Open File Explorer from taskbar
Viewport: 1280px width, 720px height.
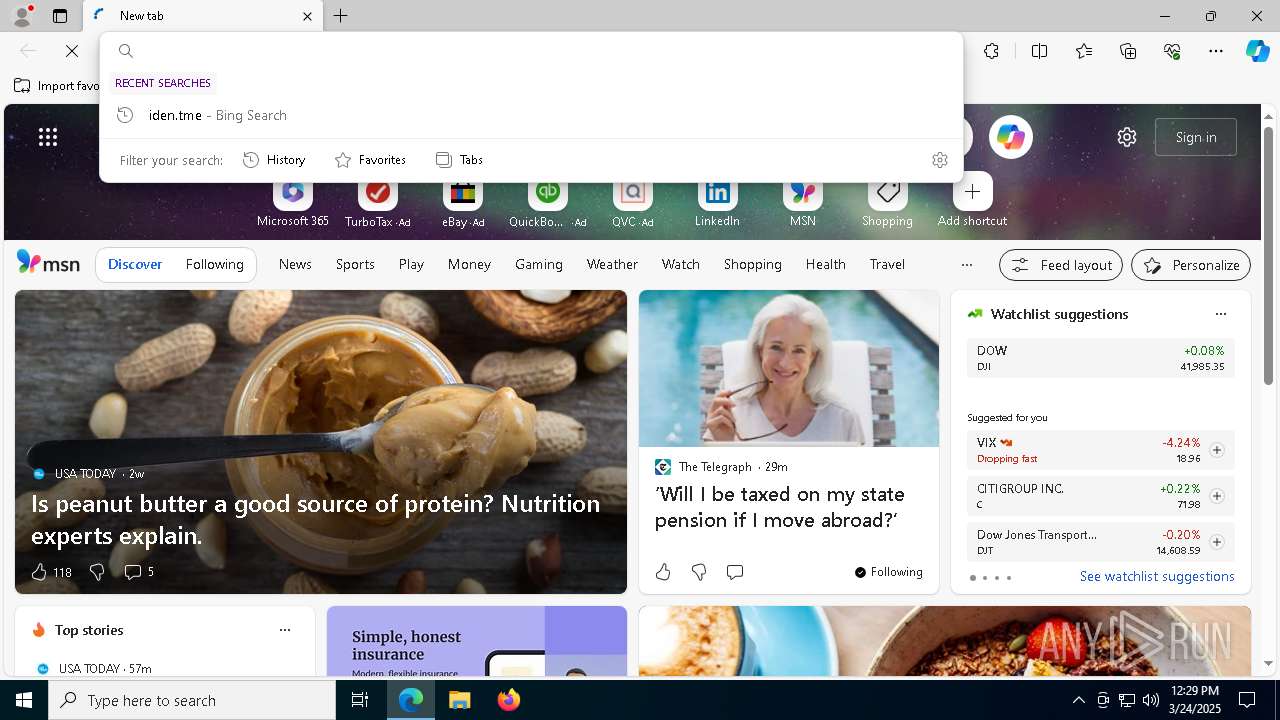459,700
